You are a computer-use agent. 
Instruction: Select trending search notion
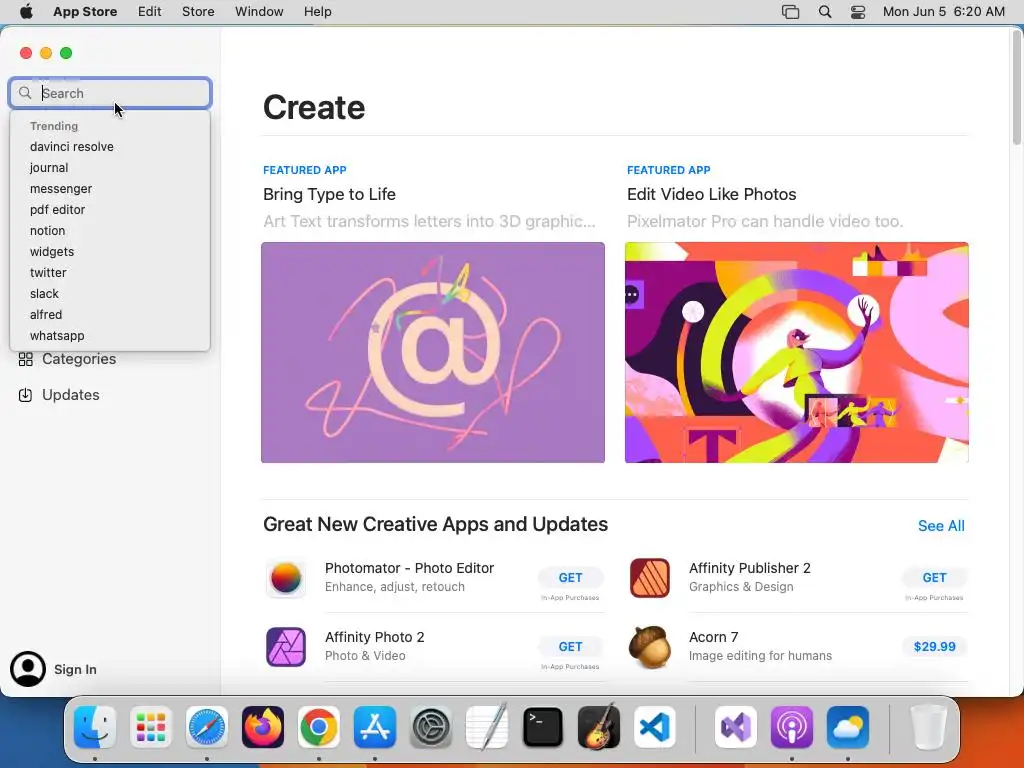tap(48, 231)
